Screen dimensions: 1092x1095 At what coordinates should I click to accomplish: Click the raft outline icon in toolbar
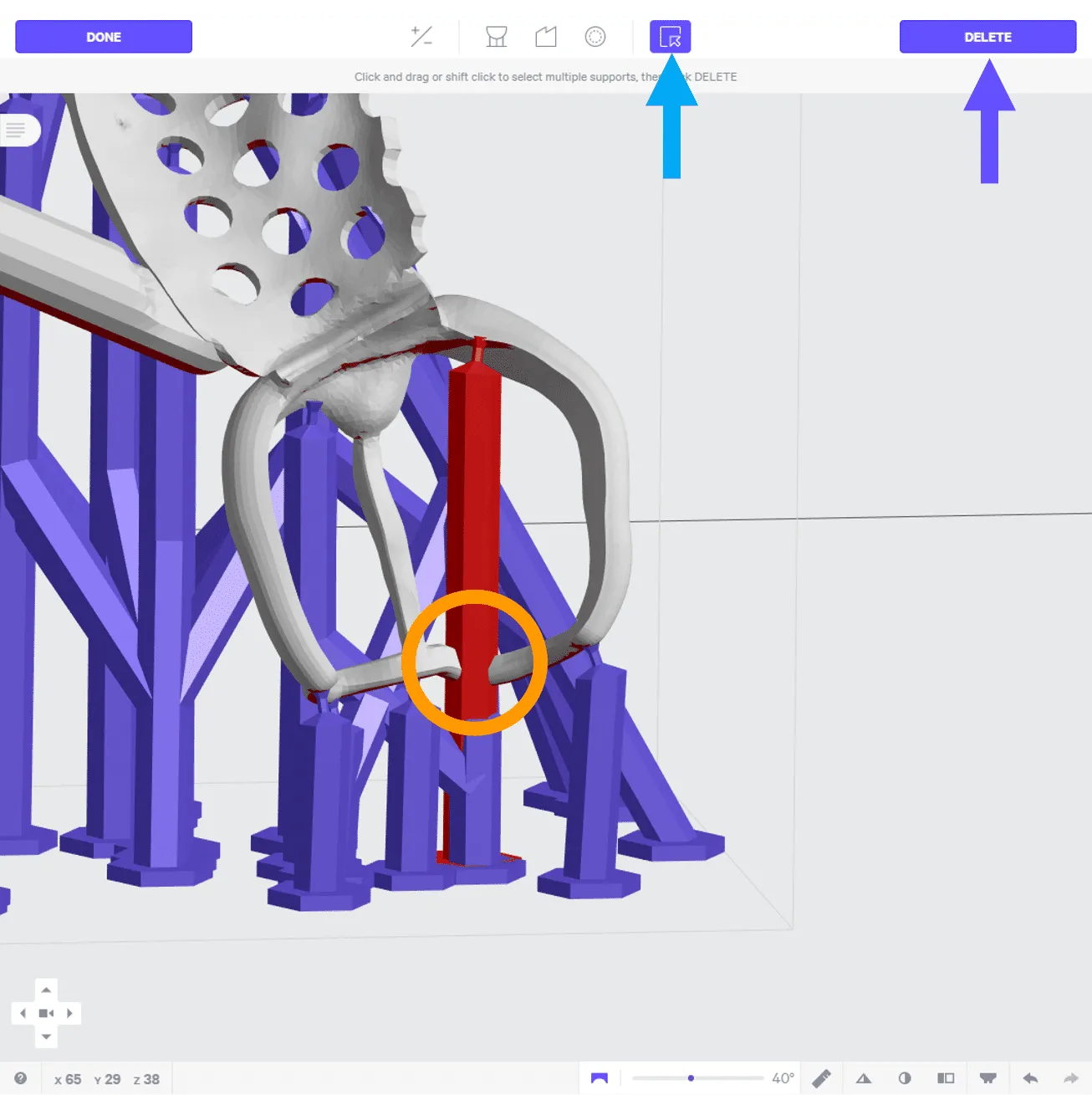click(x=546, y=37)
